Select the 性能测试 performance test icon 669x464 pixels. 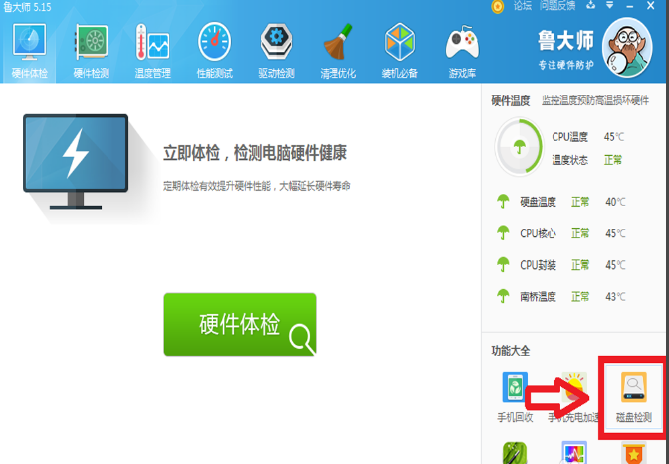(x=214, y=50)
